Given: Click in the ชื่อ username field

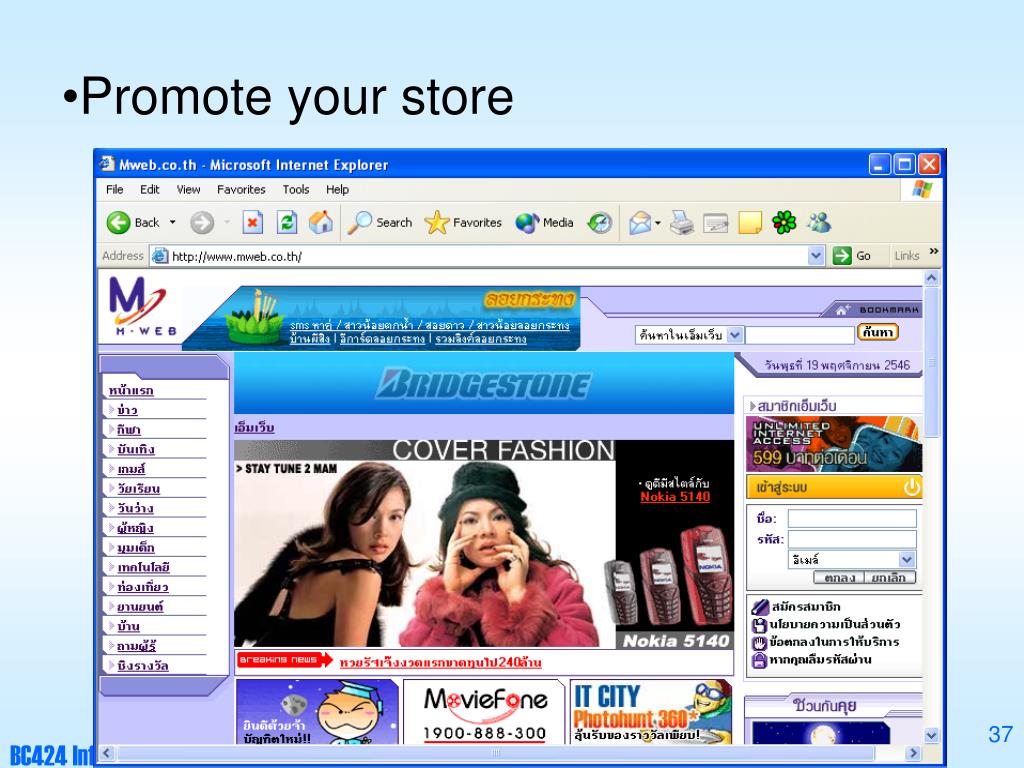Looking at the screenshot, I should pyautogui.click(x=852, y=519).
